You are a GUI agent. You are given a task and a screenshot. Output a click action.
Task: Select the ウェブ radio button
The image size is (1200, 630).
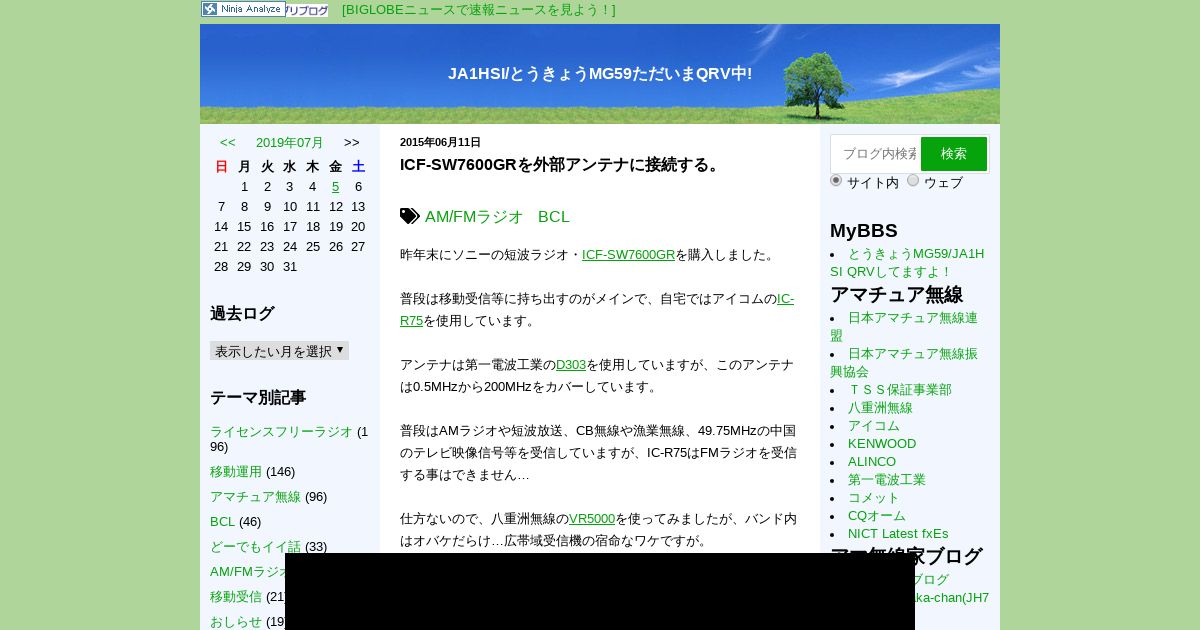pyautogui.click(x=913, y=180)
